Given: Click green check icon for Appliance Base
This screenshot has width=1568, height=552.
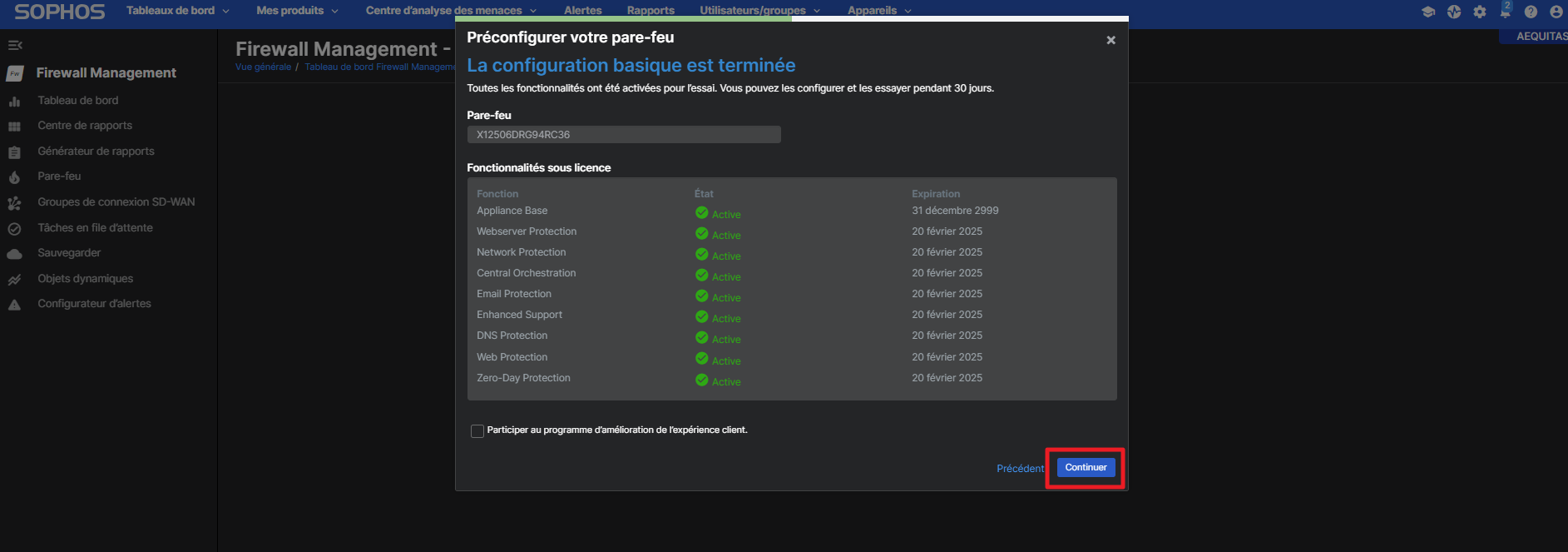Looking at the screenshot, I should tap(702, 213).
